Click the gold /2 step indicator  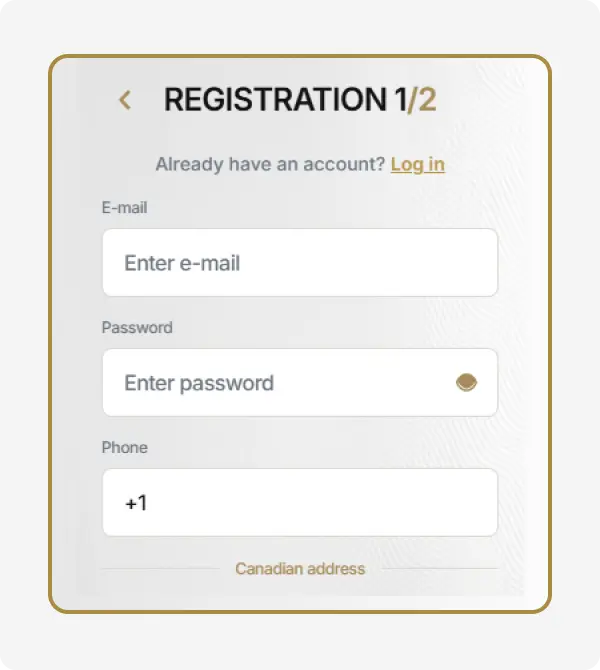(x=423, y=100)
